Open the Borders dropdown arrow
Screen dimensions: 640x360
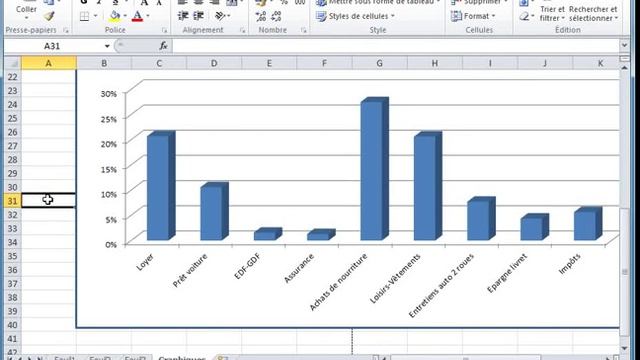96,16
